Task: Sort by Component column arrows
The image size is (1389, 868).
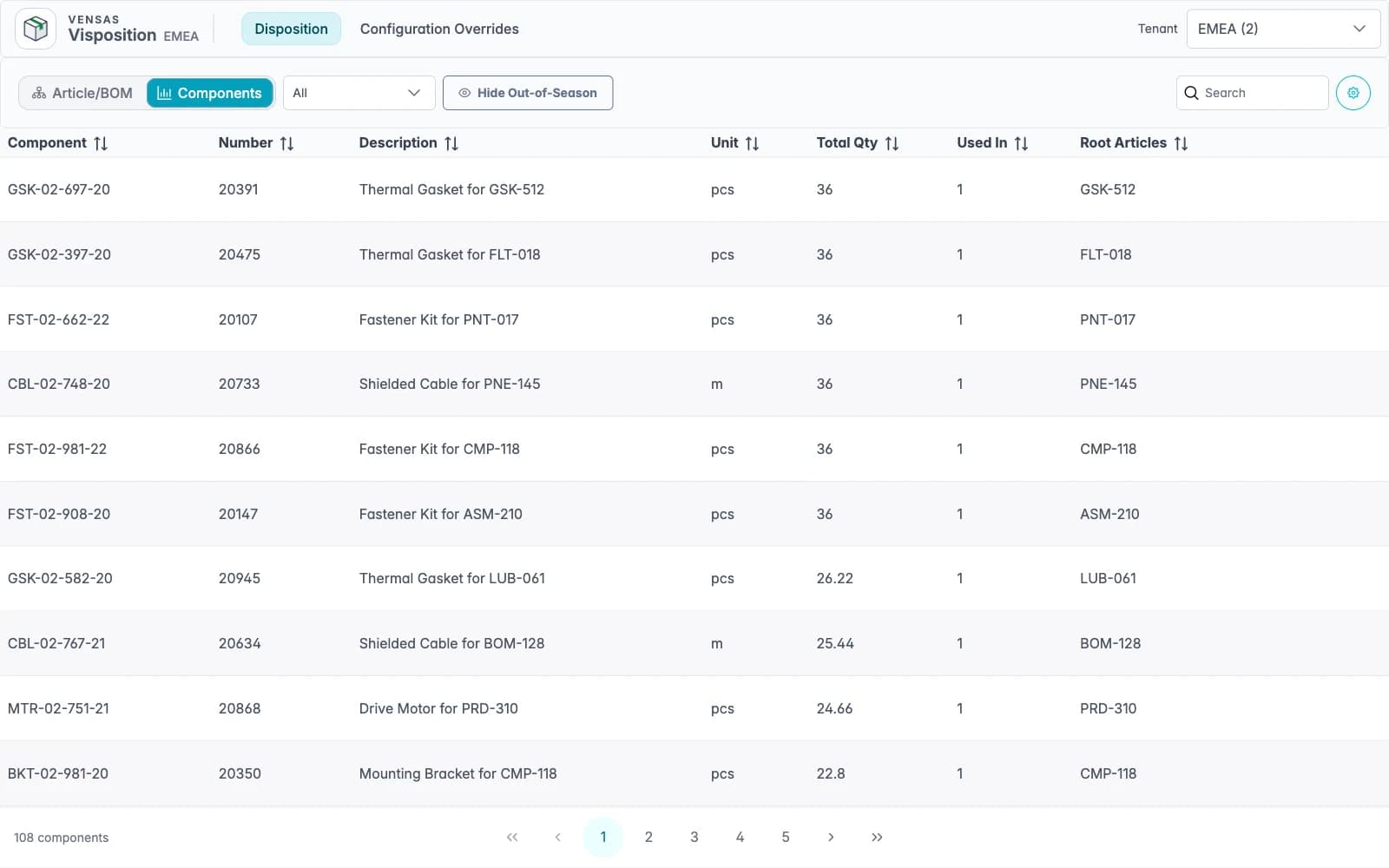Action: 101,143
